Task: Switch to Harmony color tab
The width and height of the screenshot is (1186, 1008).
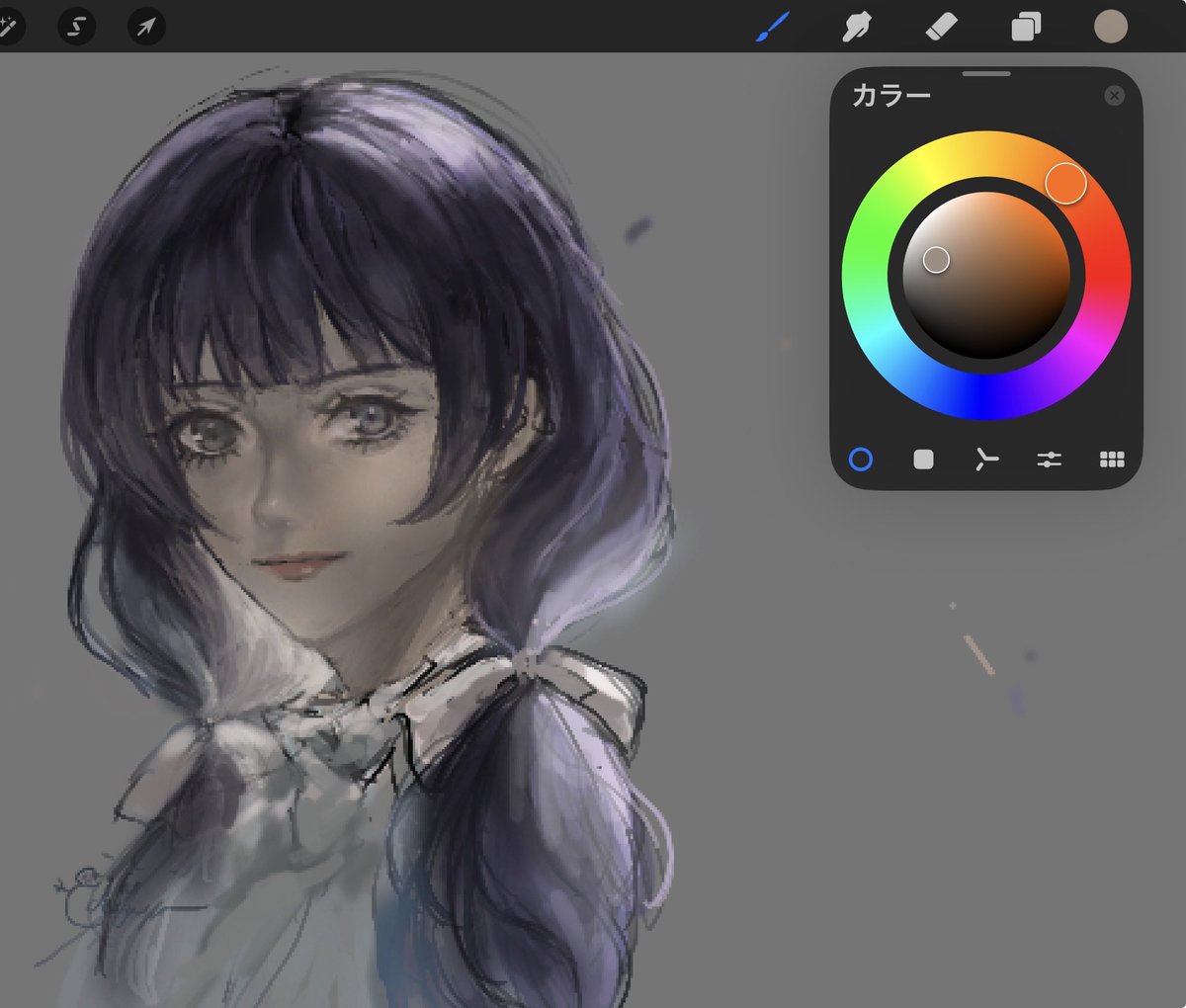Action: tap(986, 459)
